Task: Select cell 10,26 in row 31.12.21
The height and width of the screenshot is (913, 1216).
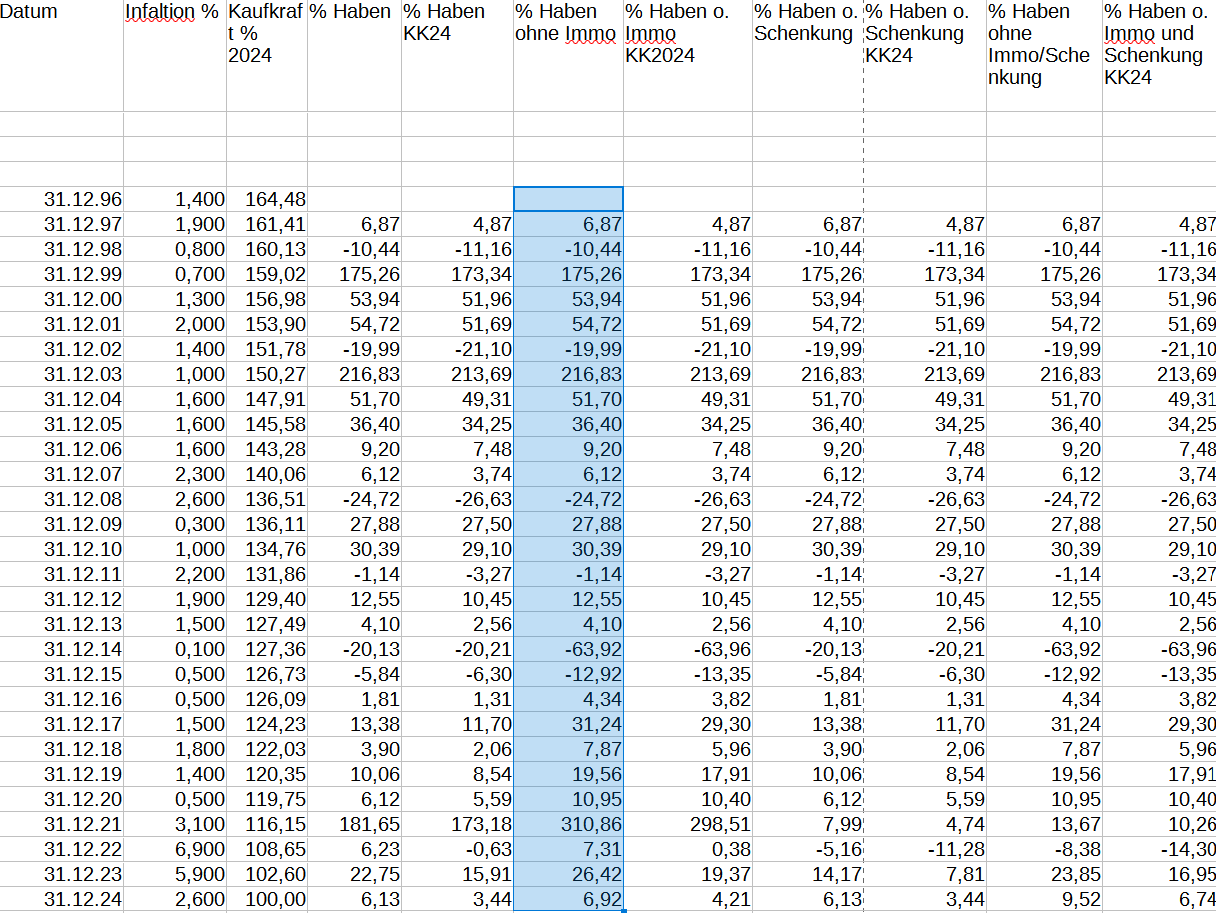Action: 1159,824
